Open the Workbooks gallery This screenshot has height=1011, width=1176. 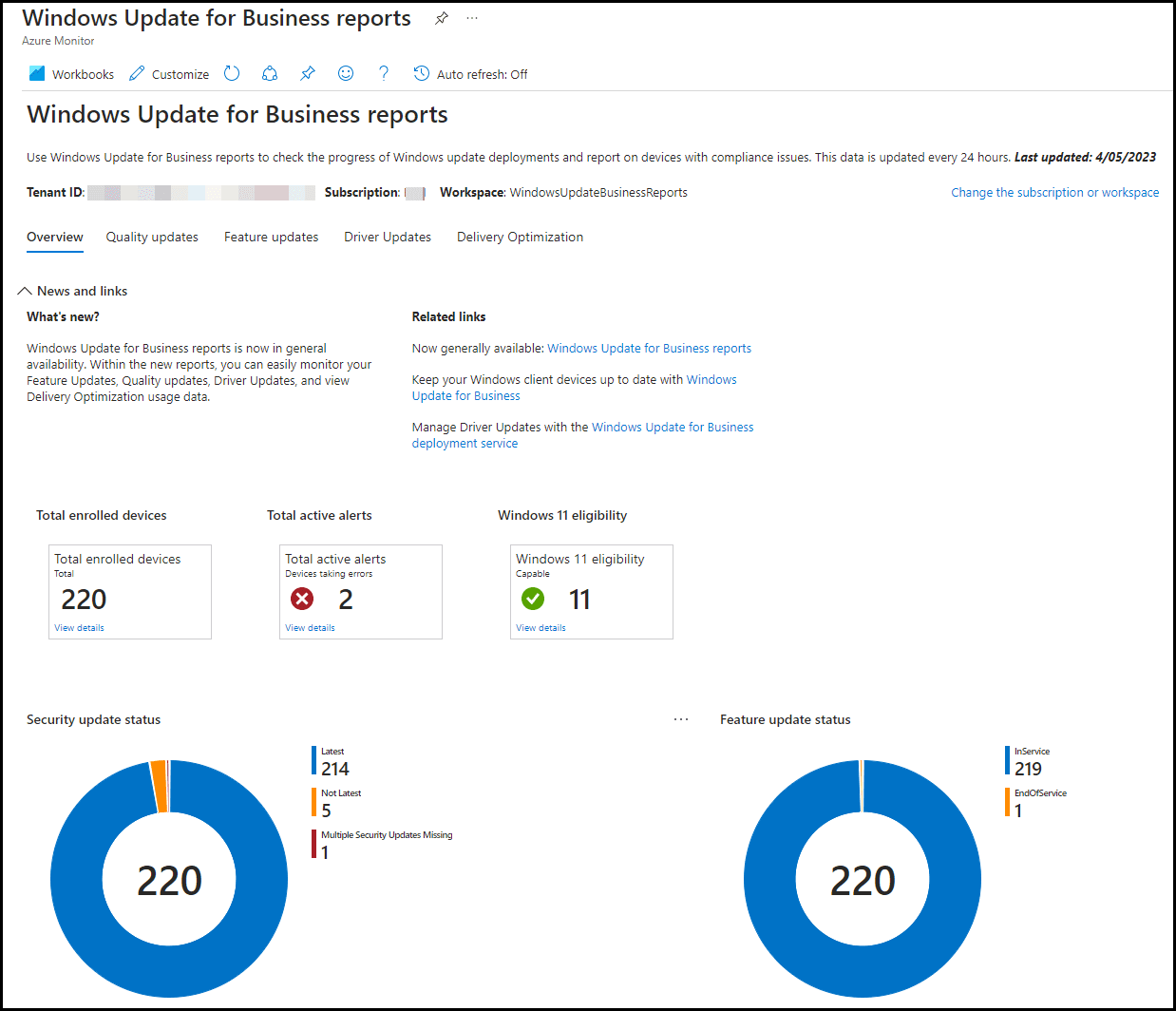(70, 73)
